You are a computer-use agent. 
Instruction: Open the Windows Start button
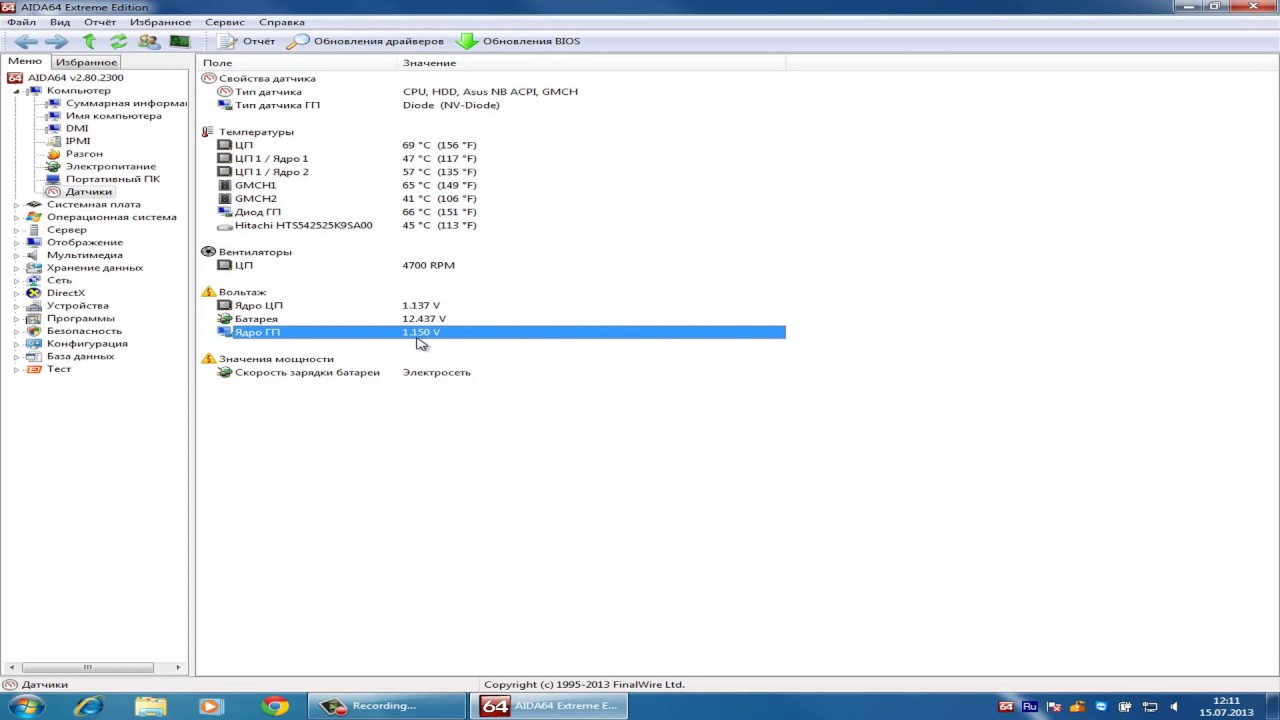click(x=25, y=706)
